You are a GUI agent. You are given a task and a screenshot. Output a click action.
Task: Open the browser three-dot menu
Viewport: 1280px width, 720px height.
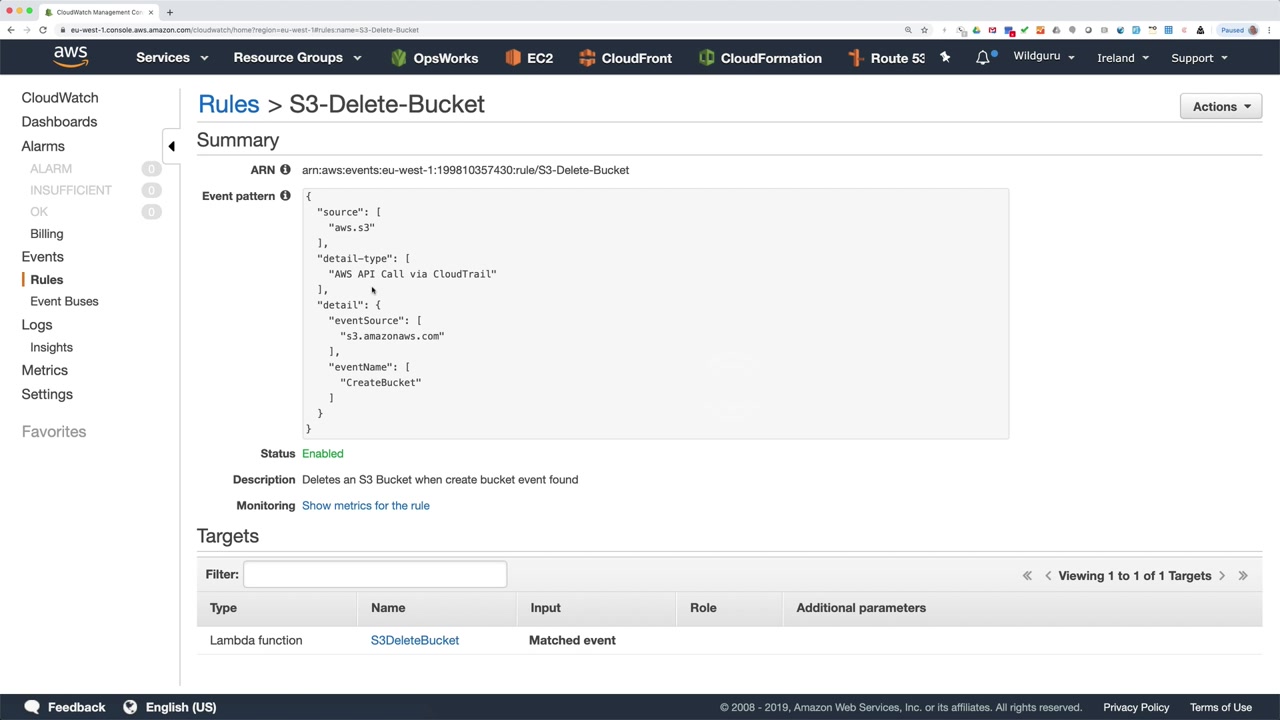coord(1268,30)
